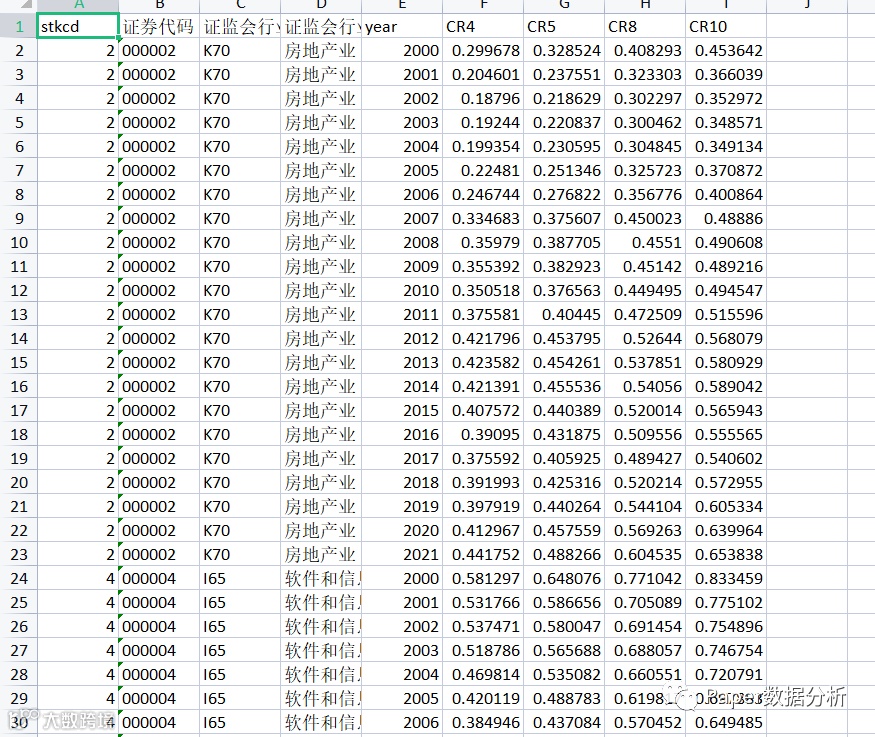Click row header 24
This screenshot has height=737, width=875.
(18, 578)
